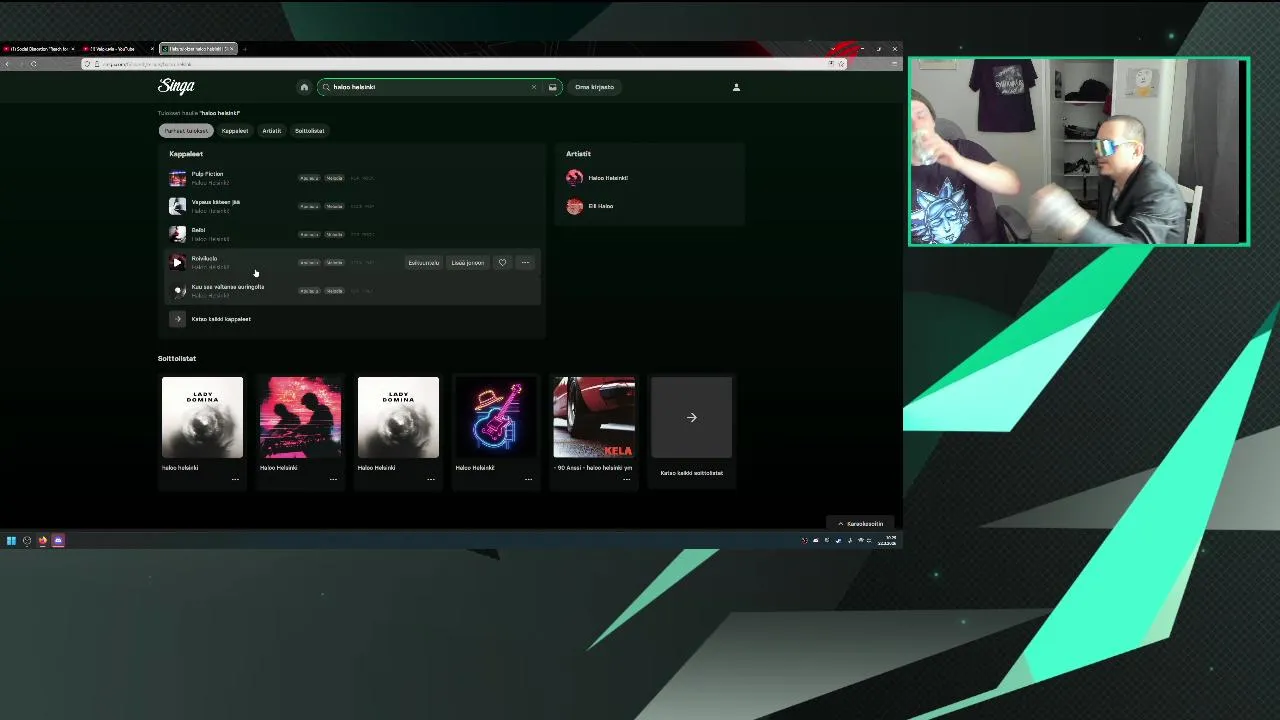Image resolution: width=1280 pixels, height=720 pixels.
Task: Open the user profile icon
Action: click(736, 87)
